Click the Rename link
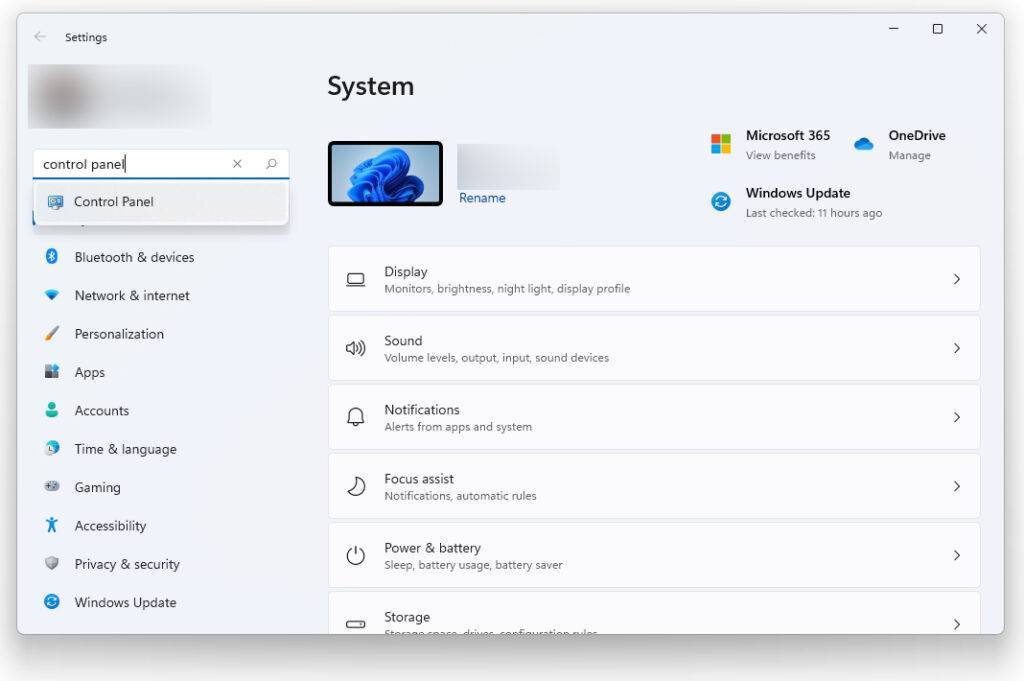Screen dimensions: 1024x681 (482, 198)
